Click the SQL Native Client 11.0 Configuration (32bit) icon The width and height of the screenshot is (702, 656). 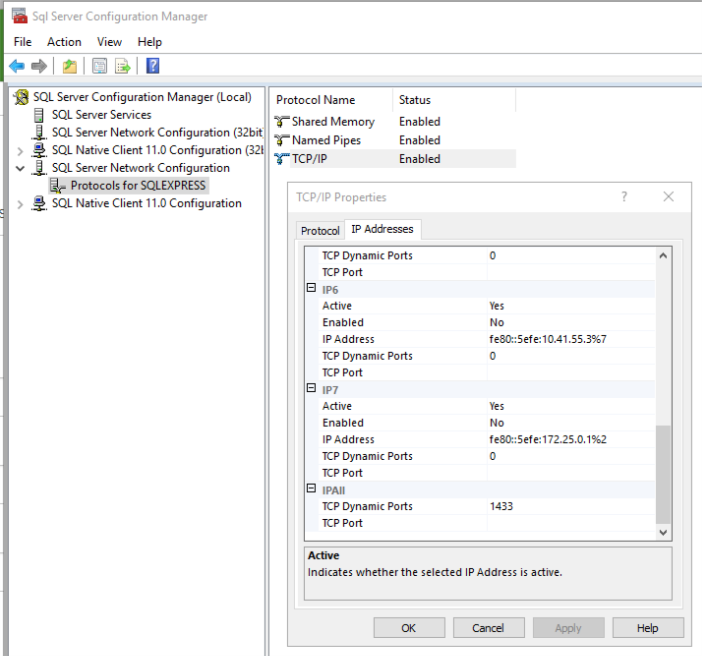point(39,150)
